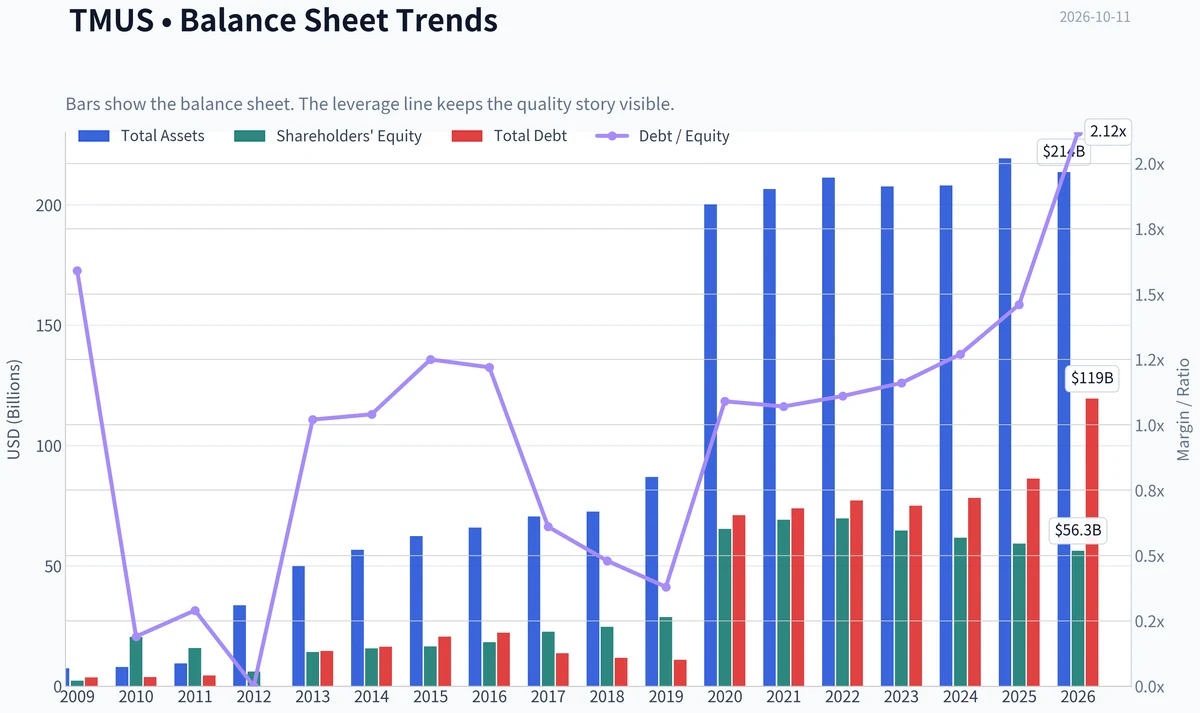Select the Debt / Equity marker for 2015

(x=431, y=359)
